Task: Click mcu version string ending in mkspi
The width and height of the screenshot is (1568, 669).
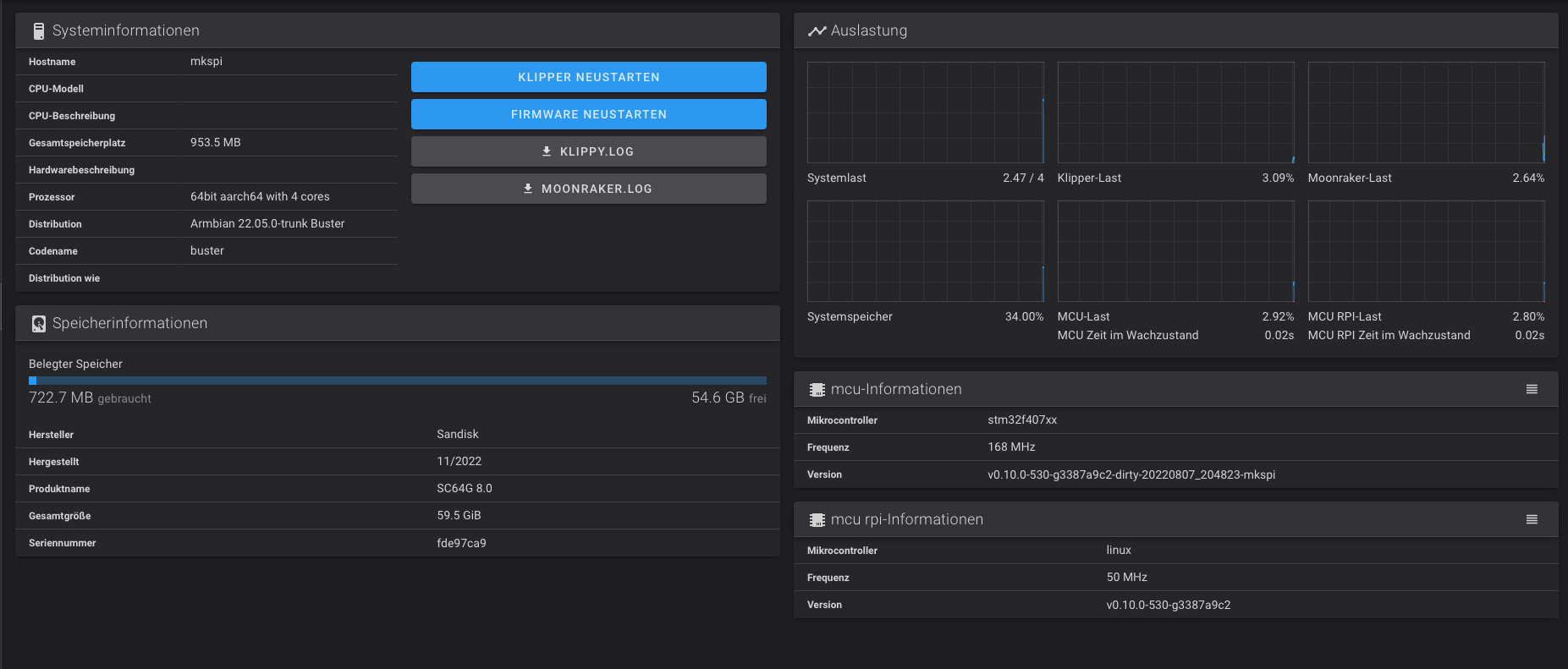Action: [1131, 474]
